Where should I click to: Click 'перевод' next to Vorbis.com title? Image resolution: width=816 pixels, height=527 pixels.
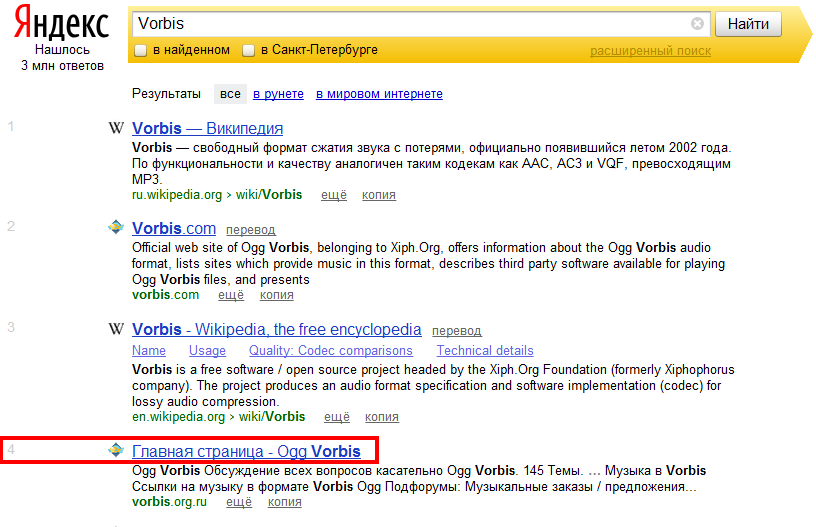tap(250, 230)
